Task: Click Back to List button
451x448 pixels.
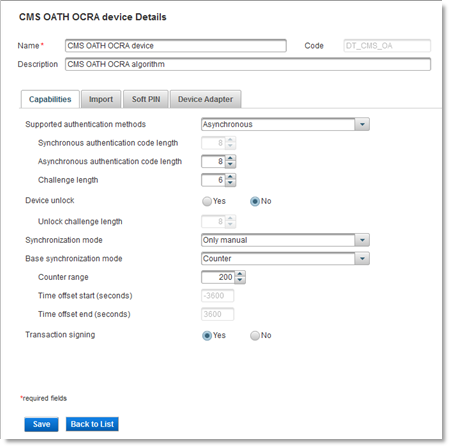Action: coord(92,424)
